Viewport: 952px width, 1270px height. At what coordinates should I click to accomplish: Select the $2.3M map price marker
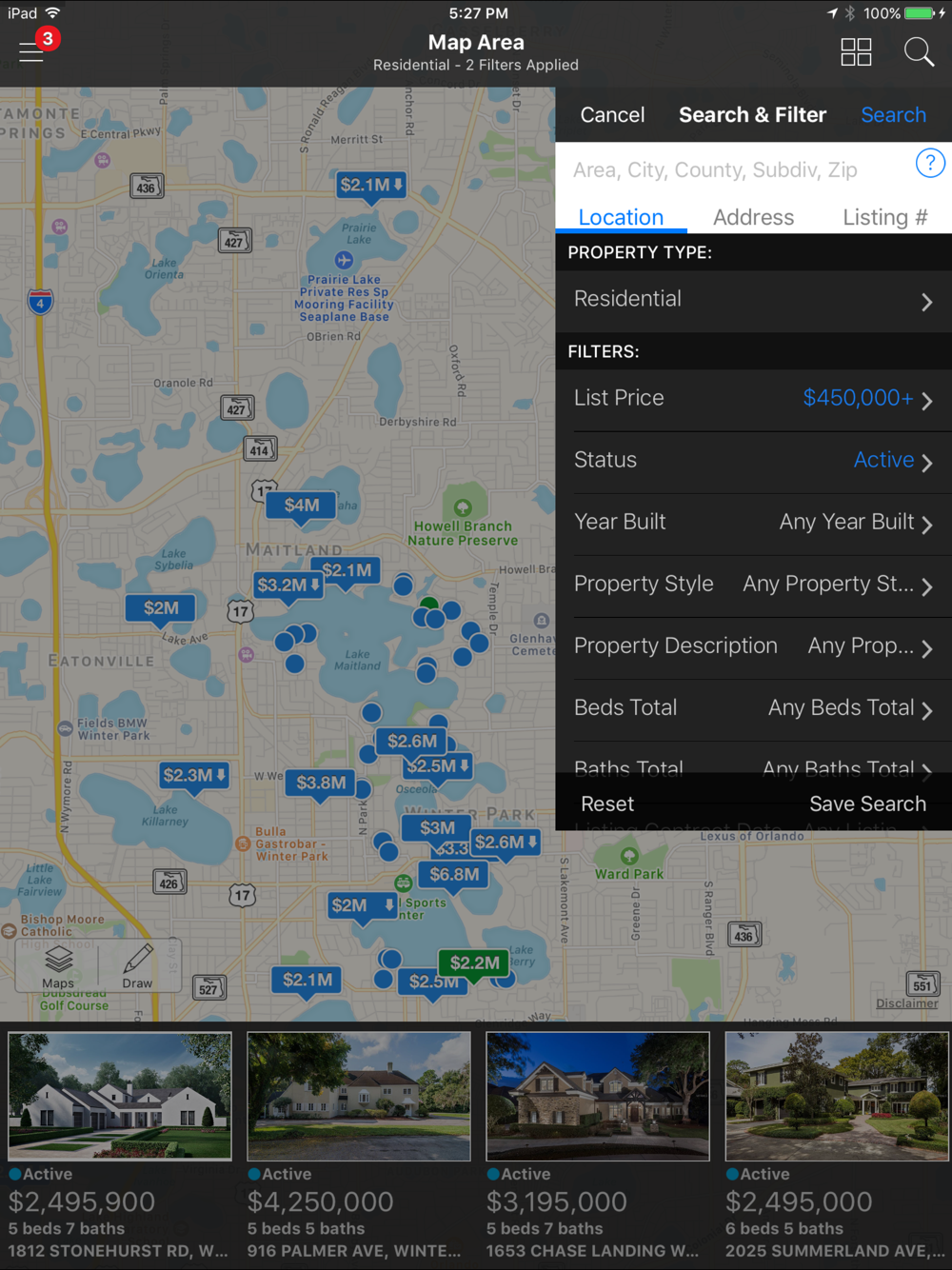pos(194,775)
